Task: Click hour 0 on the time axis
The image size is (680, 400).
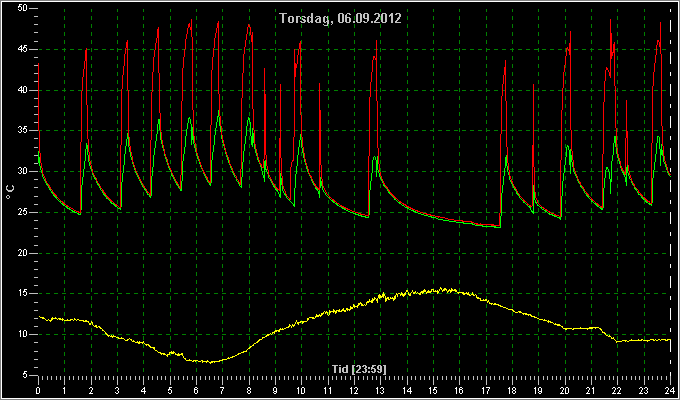Action: [x=38, y=390]
